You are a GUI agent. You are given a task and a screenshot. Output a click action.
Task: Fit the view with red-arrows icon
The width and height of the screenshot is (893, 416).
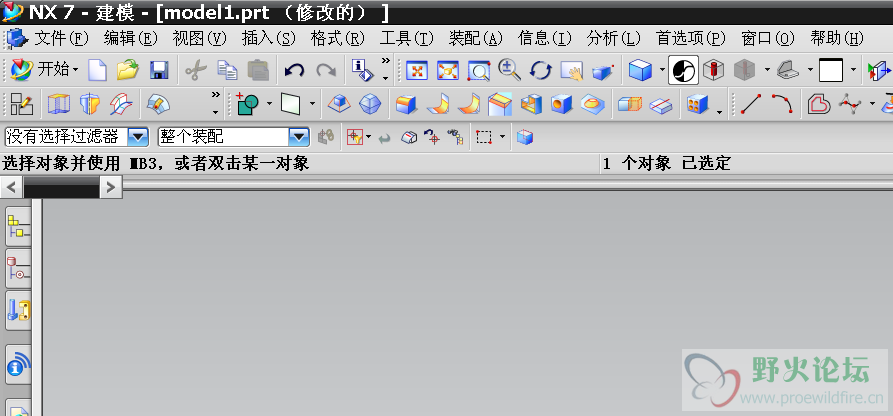pos(417,71)
